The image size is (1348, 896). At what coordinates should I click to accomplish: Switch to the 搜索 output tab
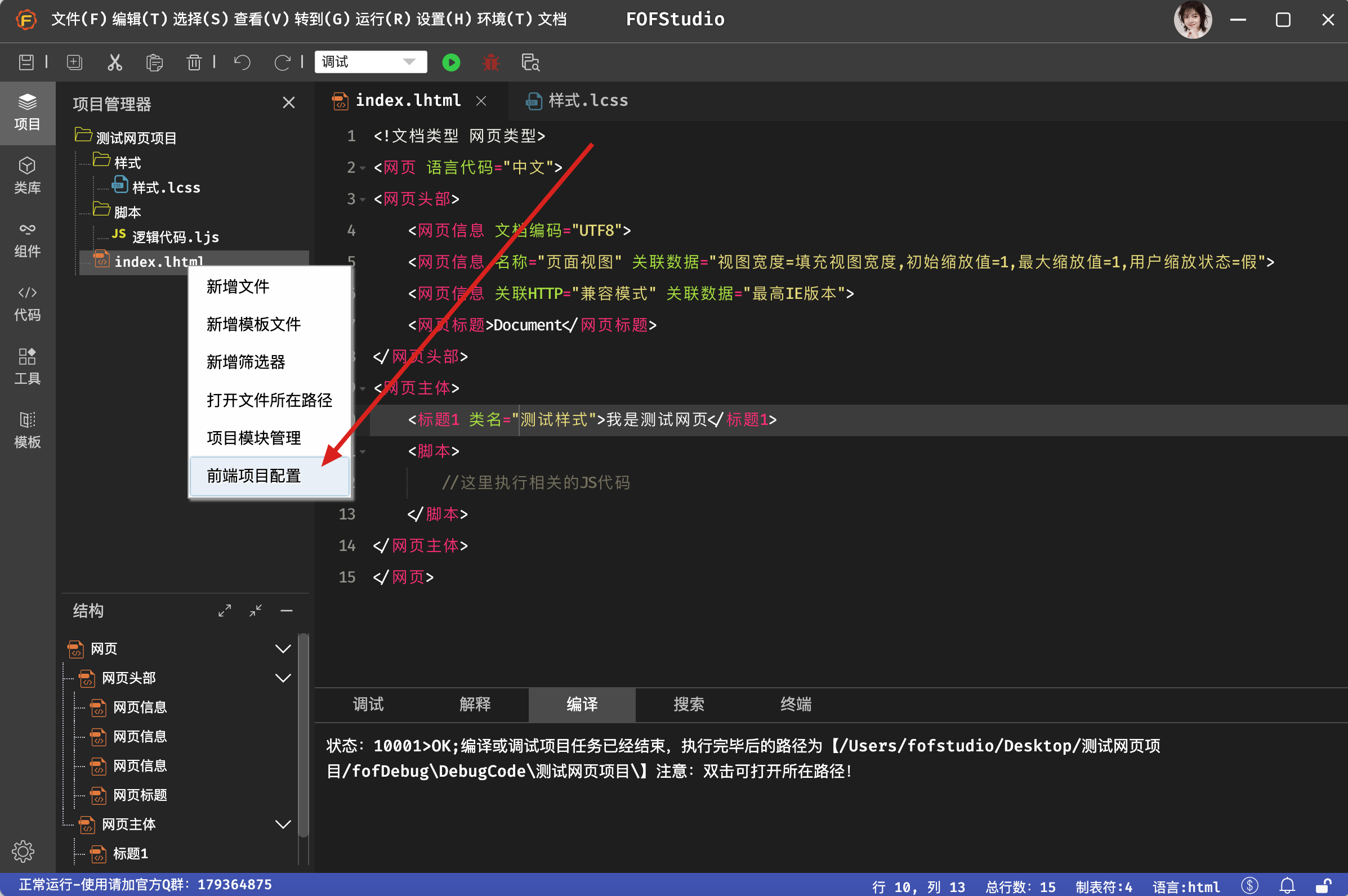(x=689, y=704)
